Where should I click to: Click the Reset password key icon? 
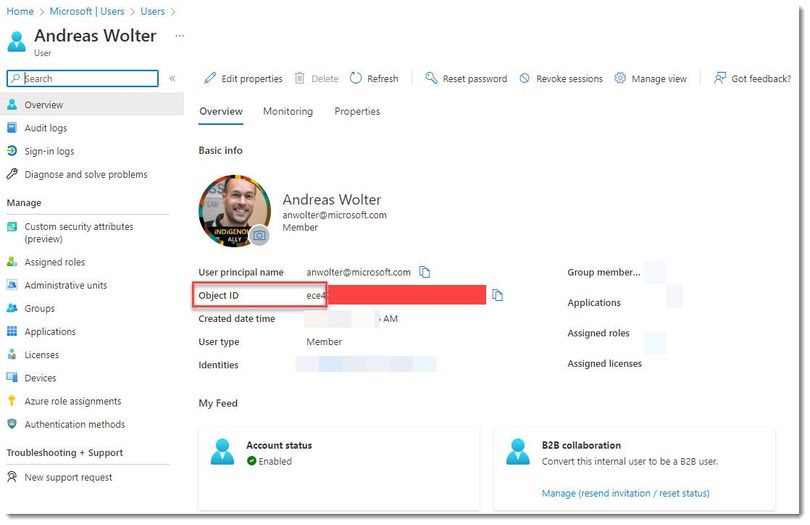point(431,78)
